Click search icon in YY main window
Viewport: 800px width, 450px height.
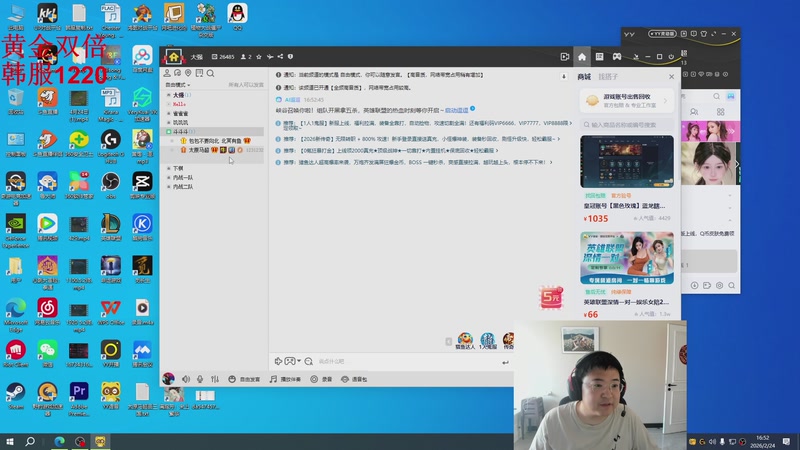716,96
